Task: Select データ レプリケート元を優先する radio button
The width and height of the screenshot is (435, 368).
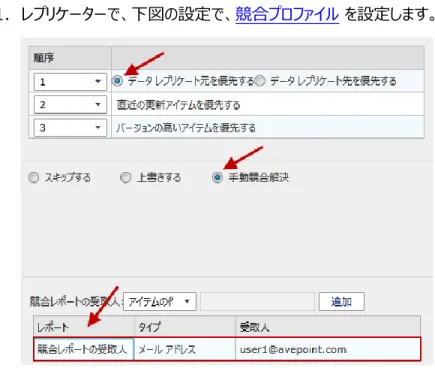Action: (x=117, y=81)
